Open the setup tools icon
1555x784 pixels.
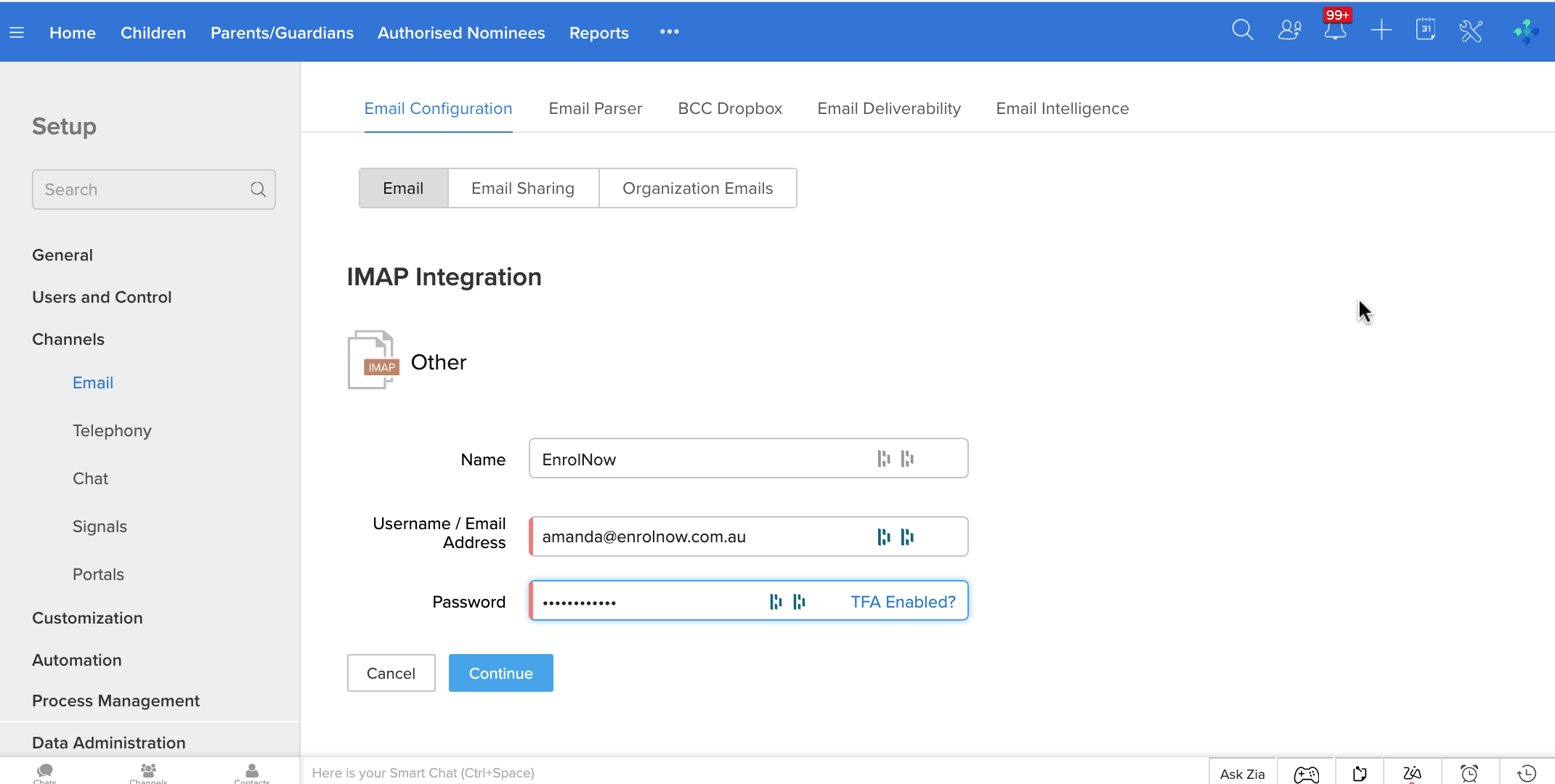(1471, 30)
